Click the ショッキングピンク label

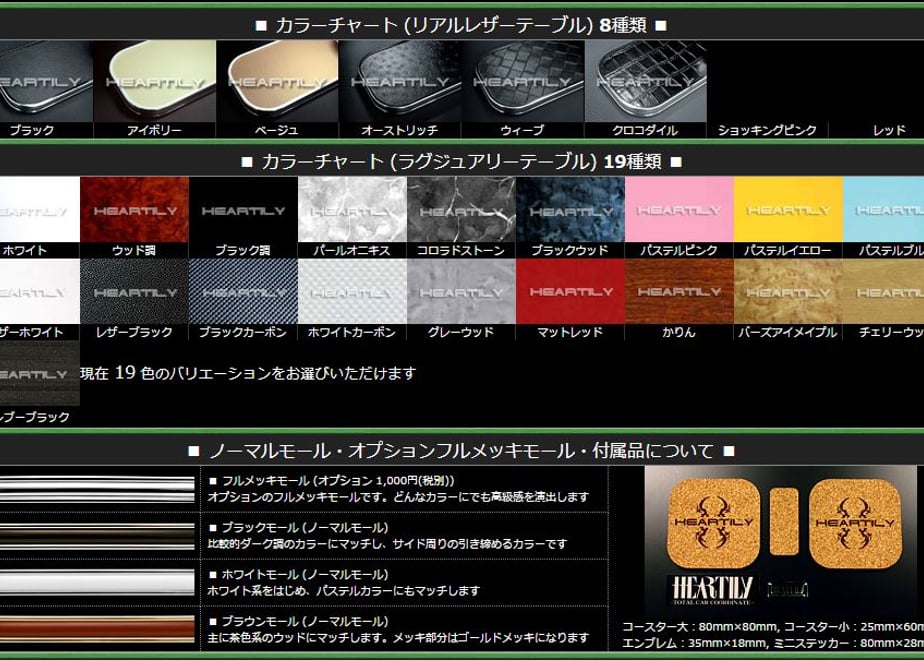click(x=767, y=131)
